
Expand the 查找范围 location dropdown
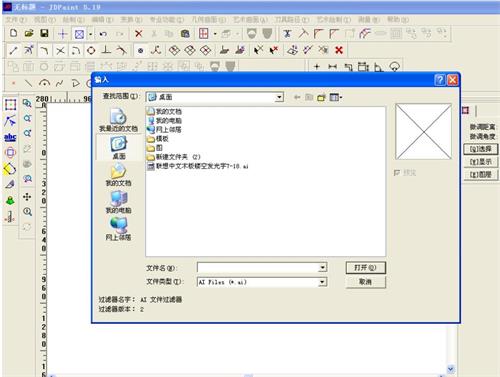279,97
